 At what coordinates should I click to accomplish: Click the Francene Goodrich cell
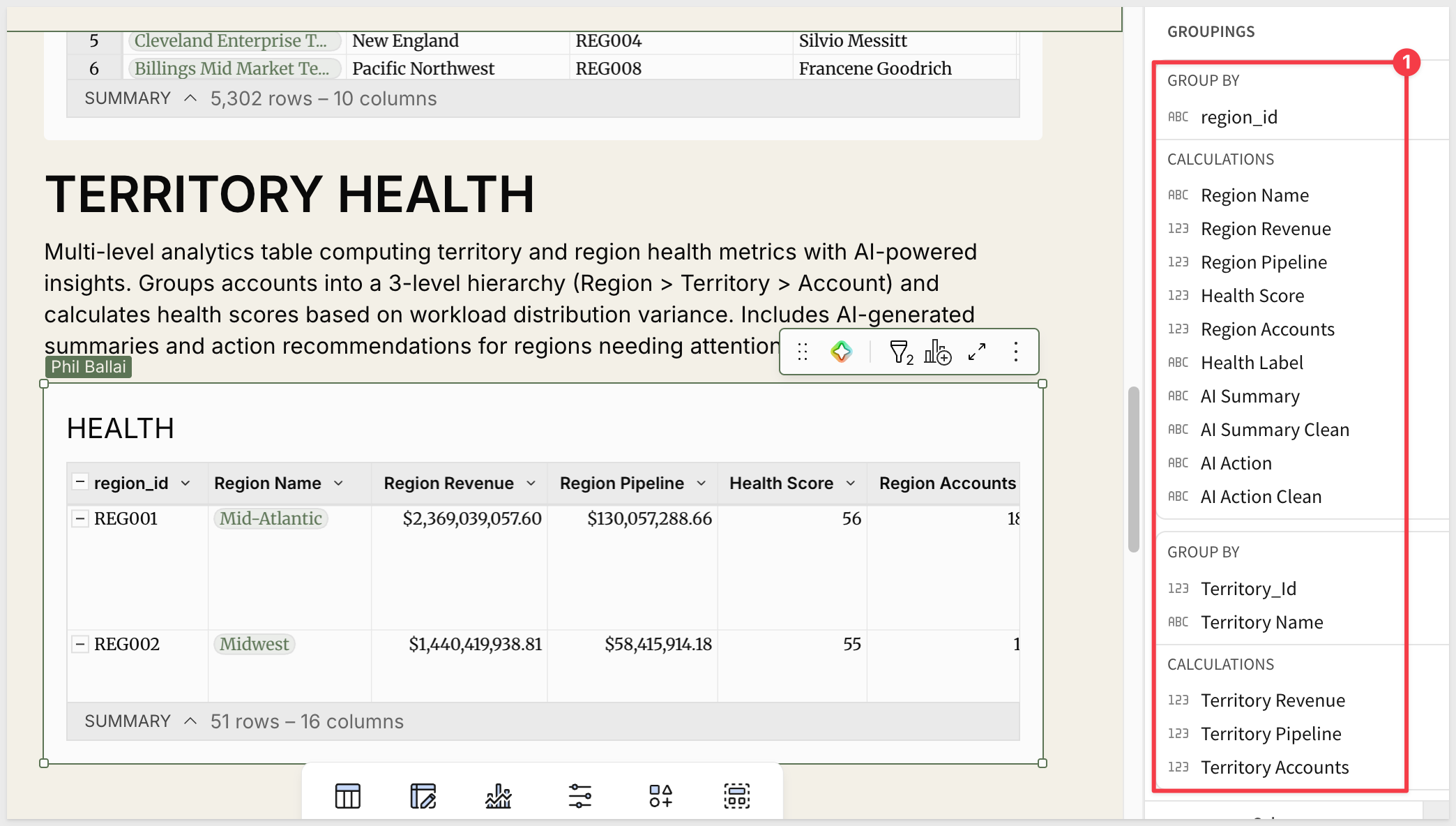click(x=904, y=68)
